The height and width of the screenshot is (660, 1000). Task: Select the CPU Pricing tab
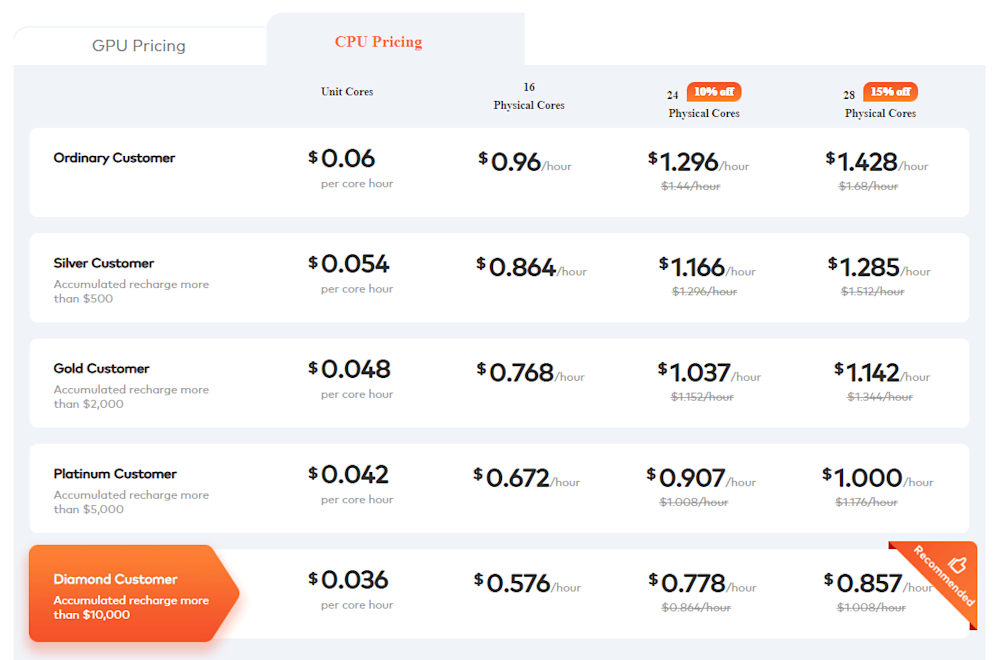coord(378,42)
